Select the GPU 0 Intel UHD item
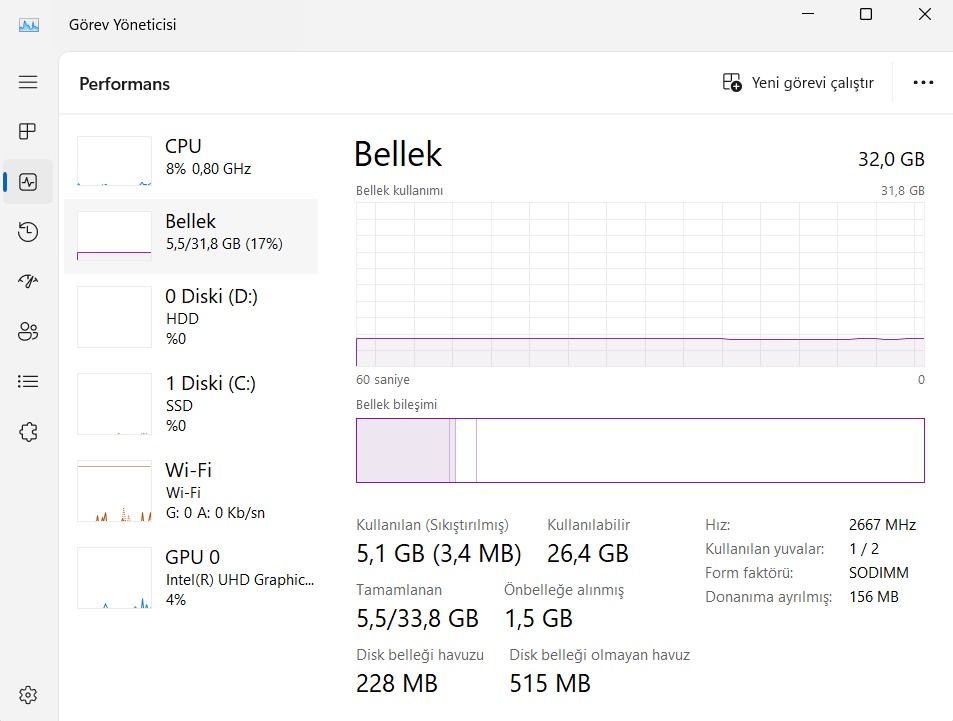953x721 pixels. [x=191, y=578]
